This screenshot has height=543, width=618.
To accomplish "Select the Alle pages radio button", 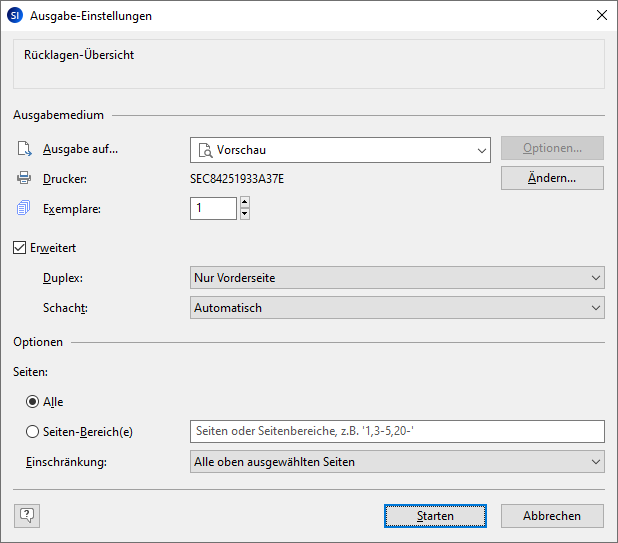I will click(33, 402).
